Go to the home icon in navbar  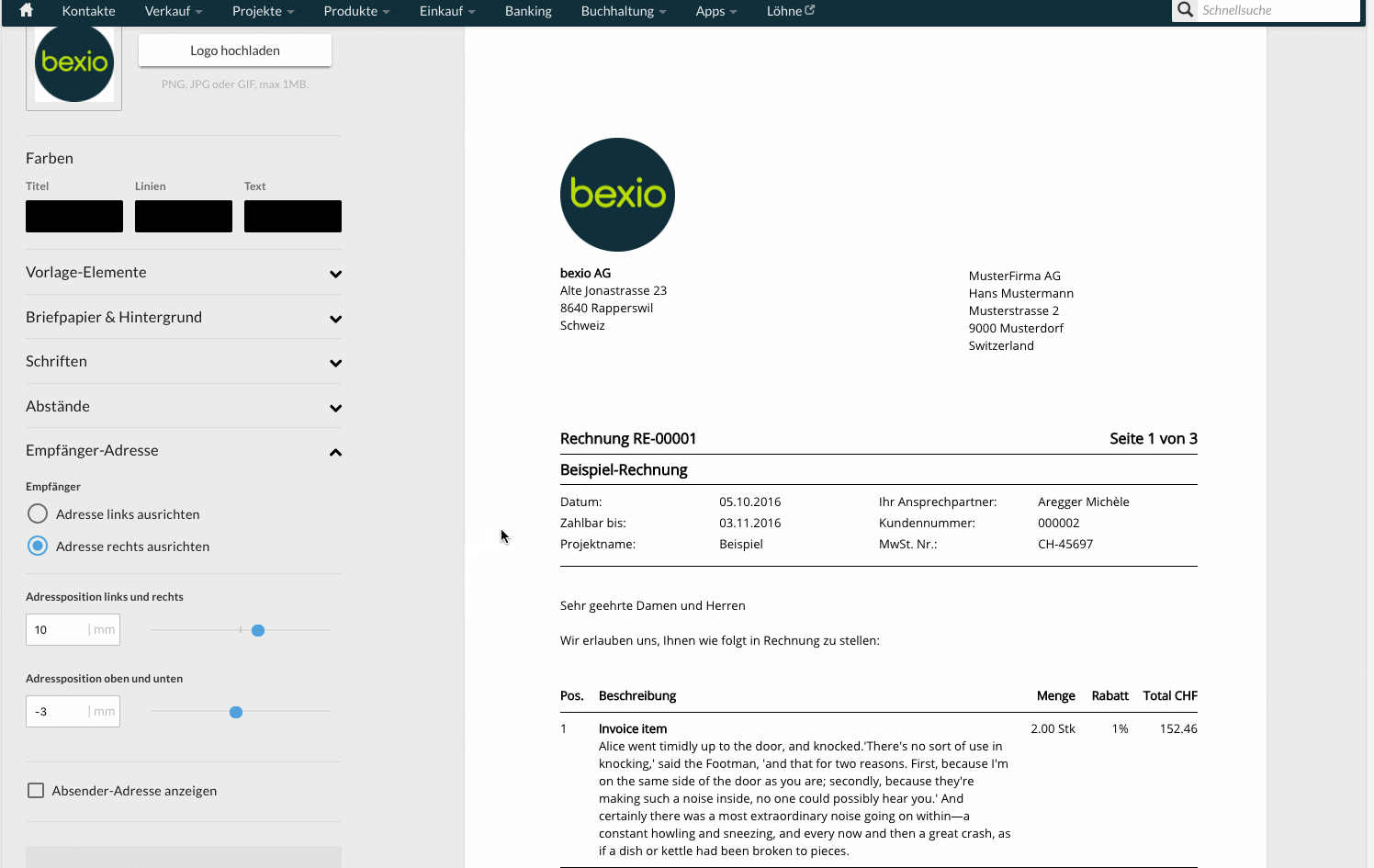coord(27,10)
